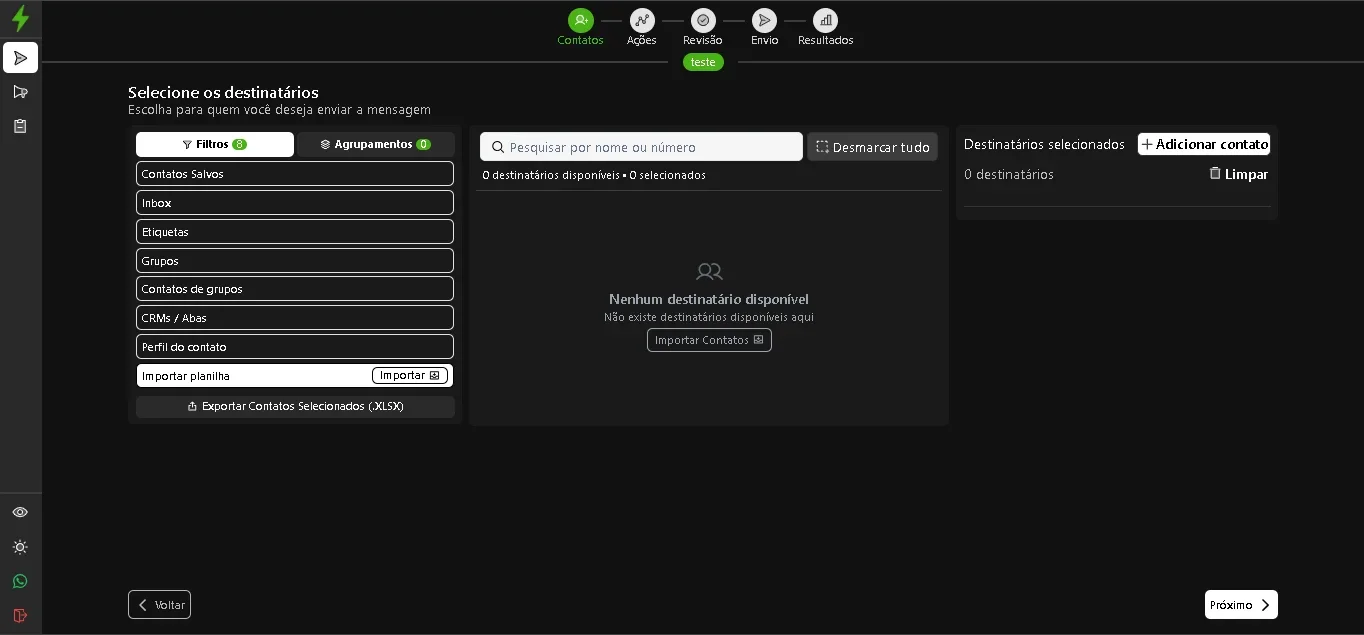Image resolution: width=1364 pixels, height=635 pixels.
Task: Click the green lightning bolt logo
Action: pyautogui.click(x=20, y=19)
